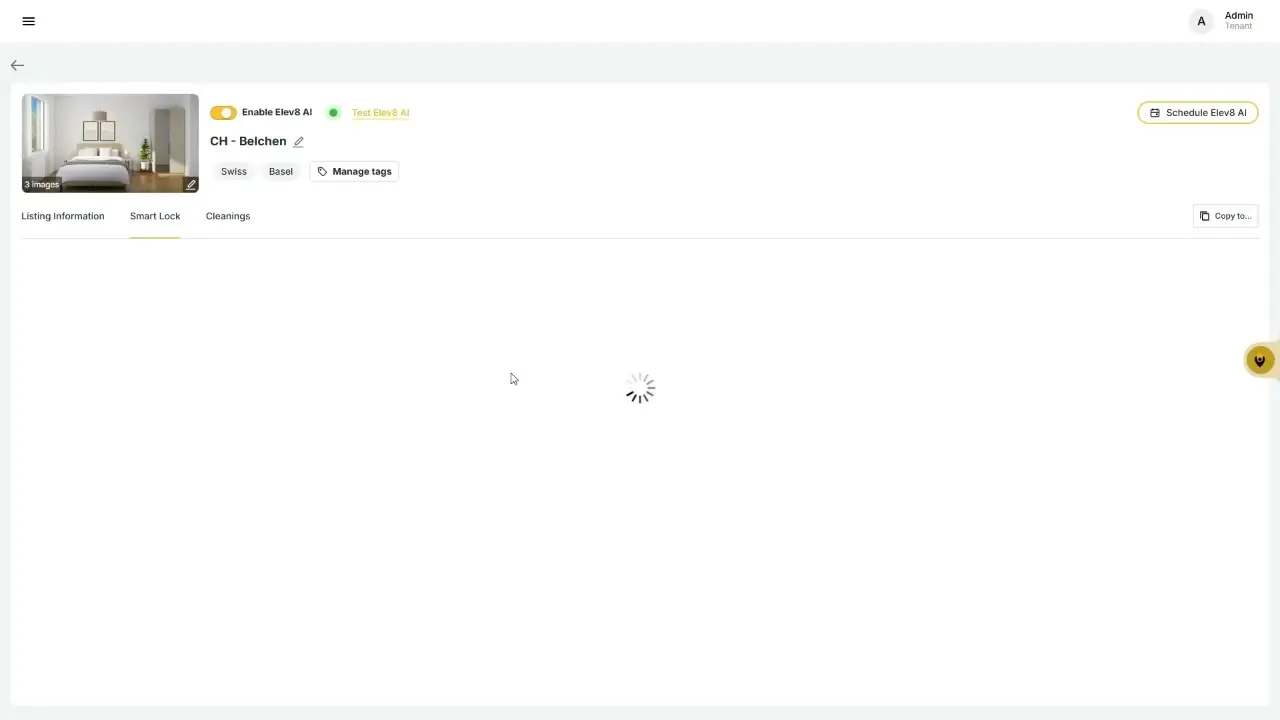This screenshot has width=1280, height=720.
Task: Open the Test Elev8 AI link
Action: coord(380,113)
